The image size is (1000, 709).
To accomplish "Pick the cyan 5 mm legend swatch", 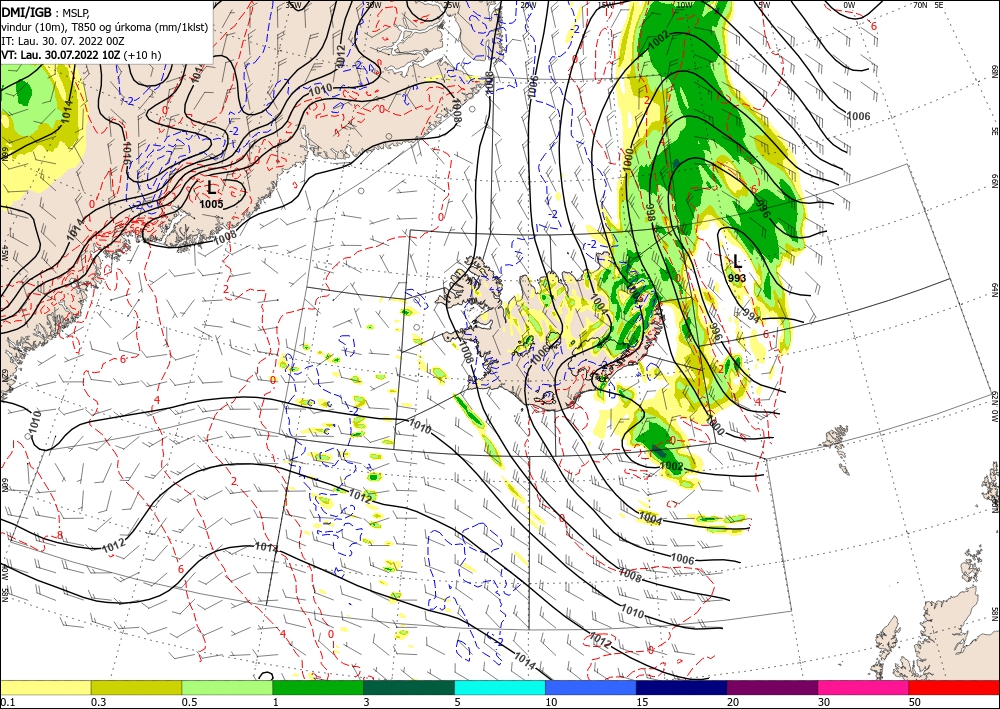I will pyautogui.click(x=500, y=687).
